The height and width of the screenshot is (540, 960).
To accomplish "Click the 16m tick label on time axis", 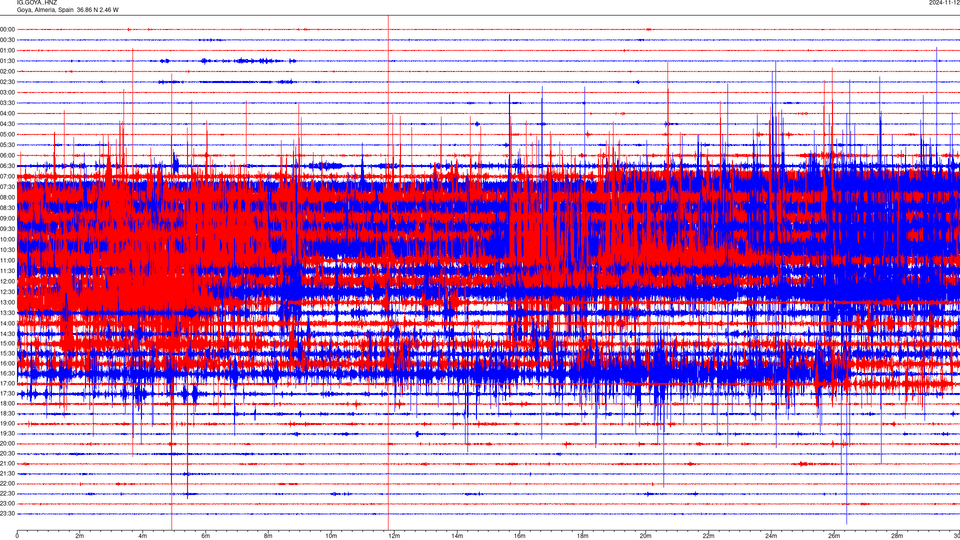I will tap(520, 536).
